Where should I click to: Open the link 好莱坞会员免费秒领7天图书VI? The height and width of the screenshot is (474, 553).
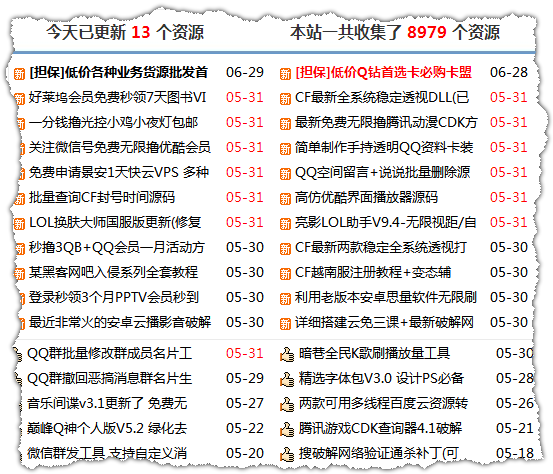tap(117, 97)
